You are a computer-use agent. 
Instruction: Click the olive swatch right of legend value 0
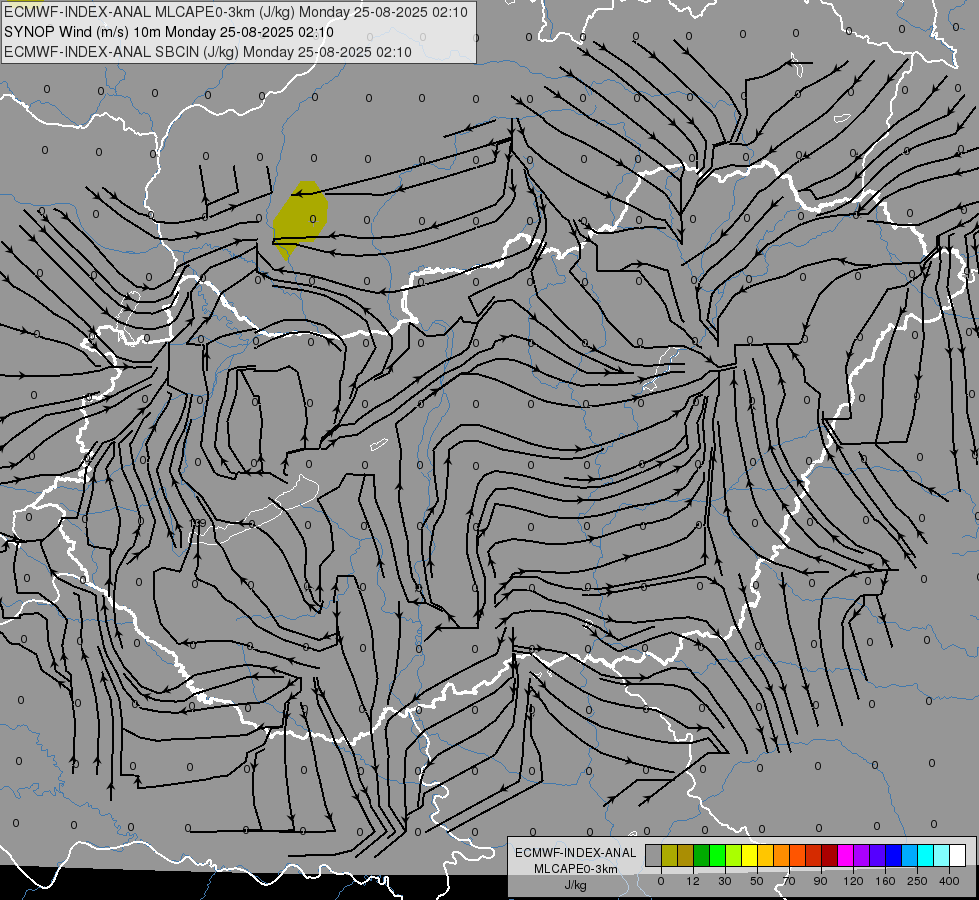click(669, 856)
